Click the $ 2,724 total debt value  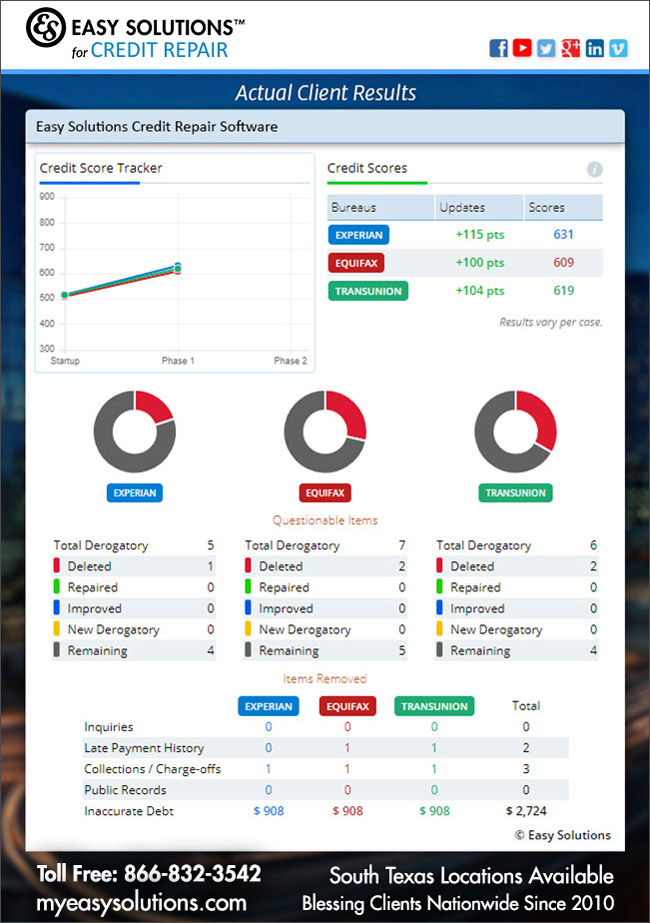pyautogui.click(x=526, y=811)
